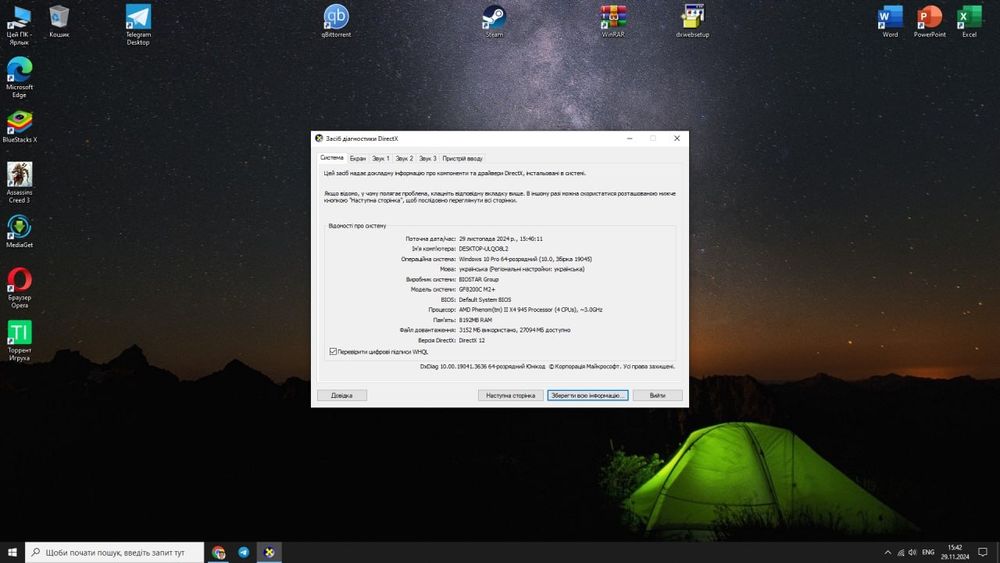The height and width of the screenshot is (563, 1000).
Task: Switch to the Звук 1 tab
Action: 381,158
